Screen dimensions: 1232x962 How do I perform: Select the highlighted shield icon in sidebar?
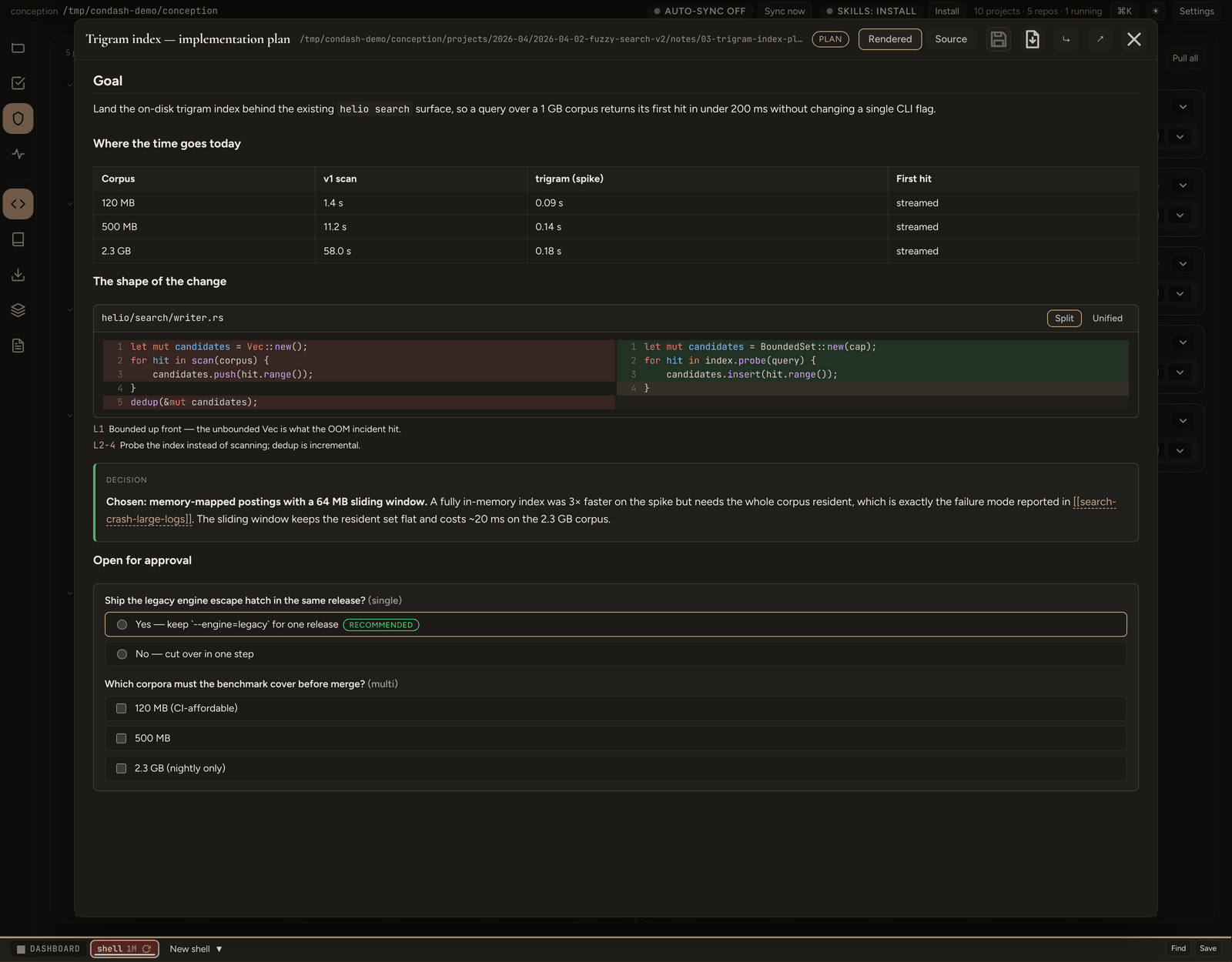click(x=18, y=119)
